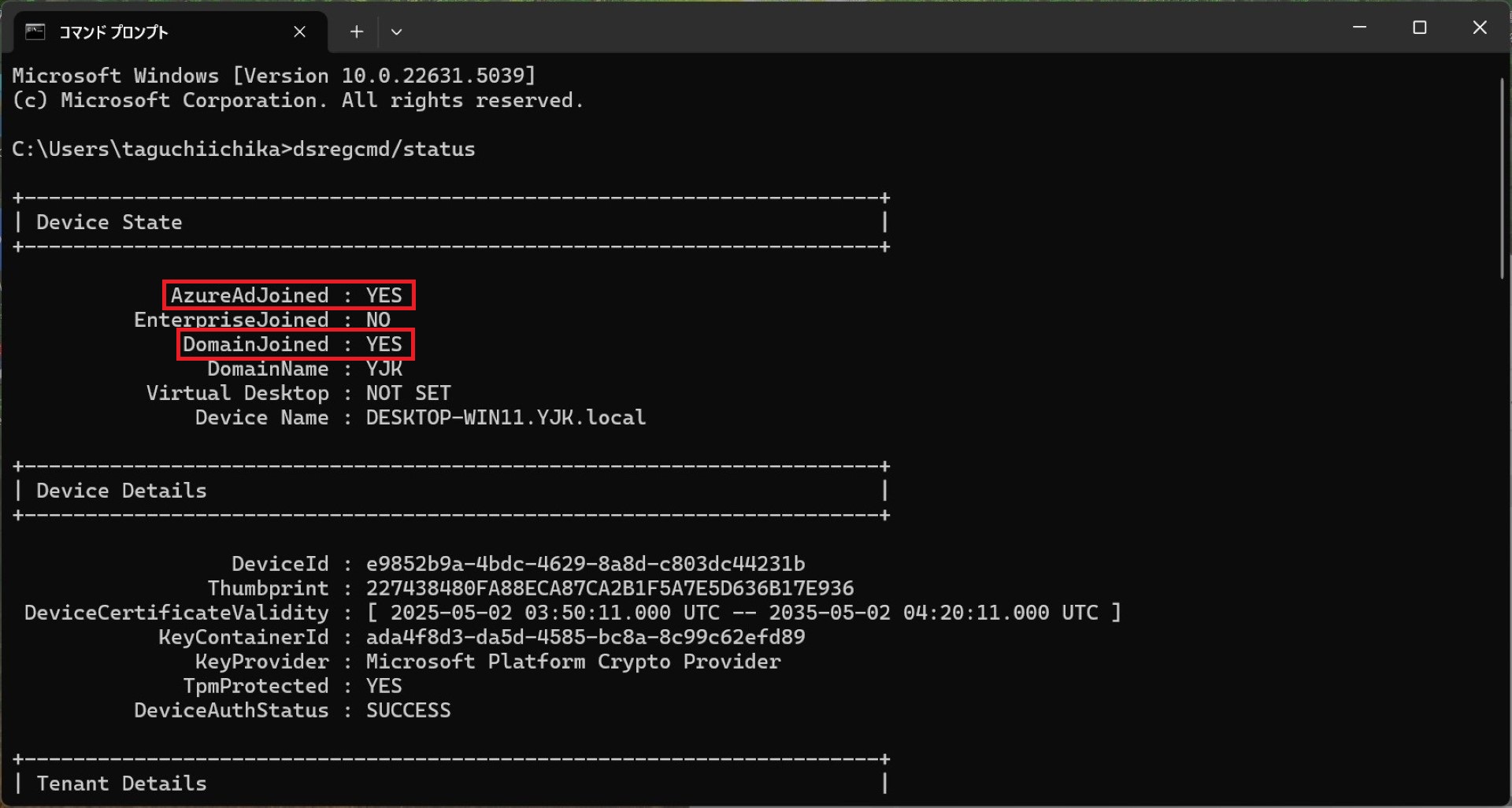Click the DeviceAuthStatus SUCCESS value
Viewport: 1512px width, 808px height.
[409, 710]
